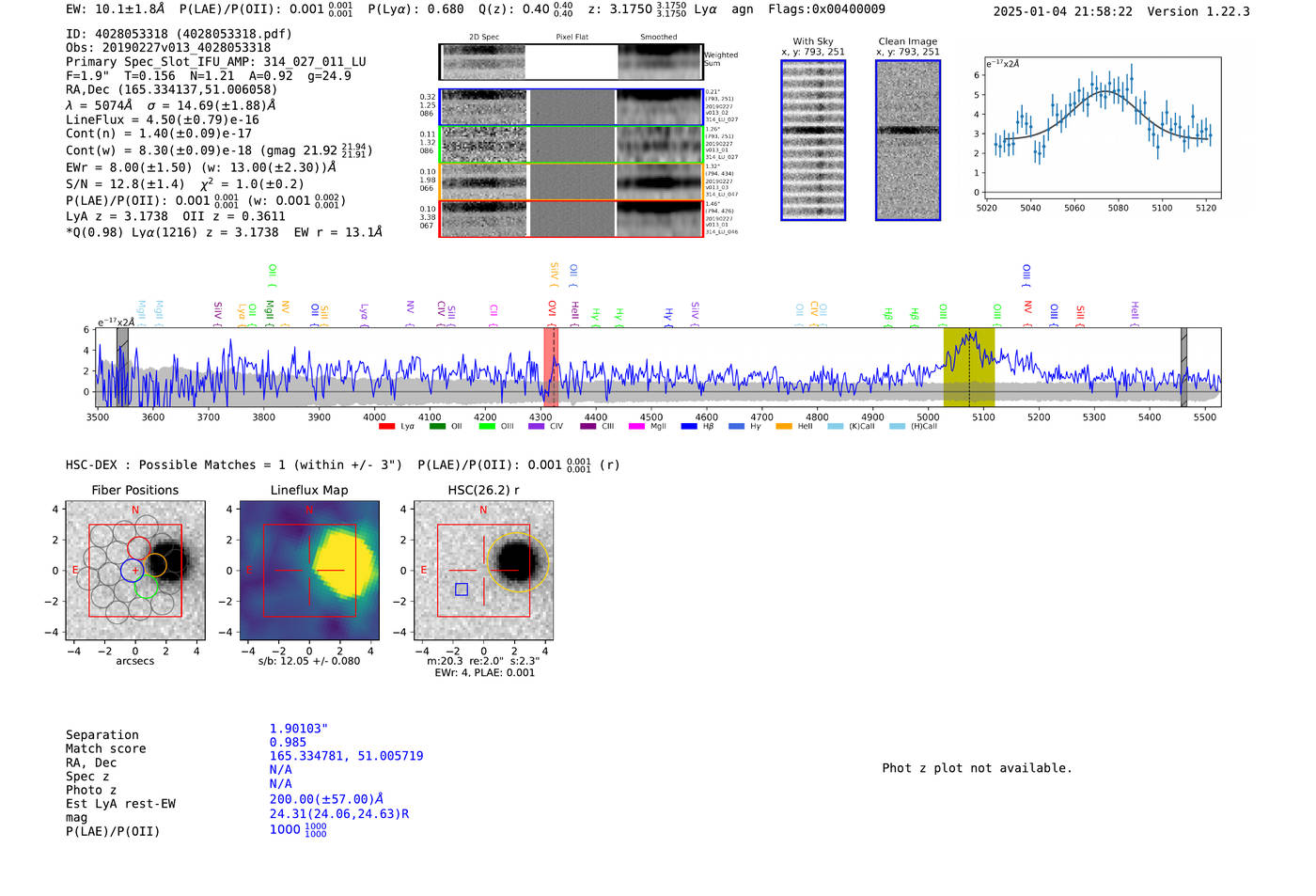Screen dimensions: 1316x896
Task: Open the Clean Image cutout
Action: pos(908,140)
